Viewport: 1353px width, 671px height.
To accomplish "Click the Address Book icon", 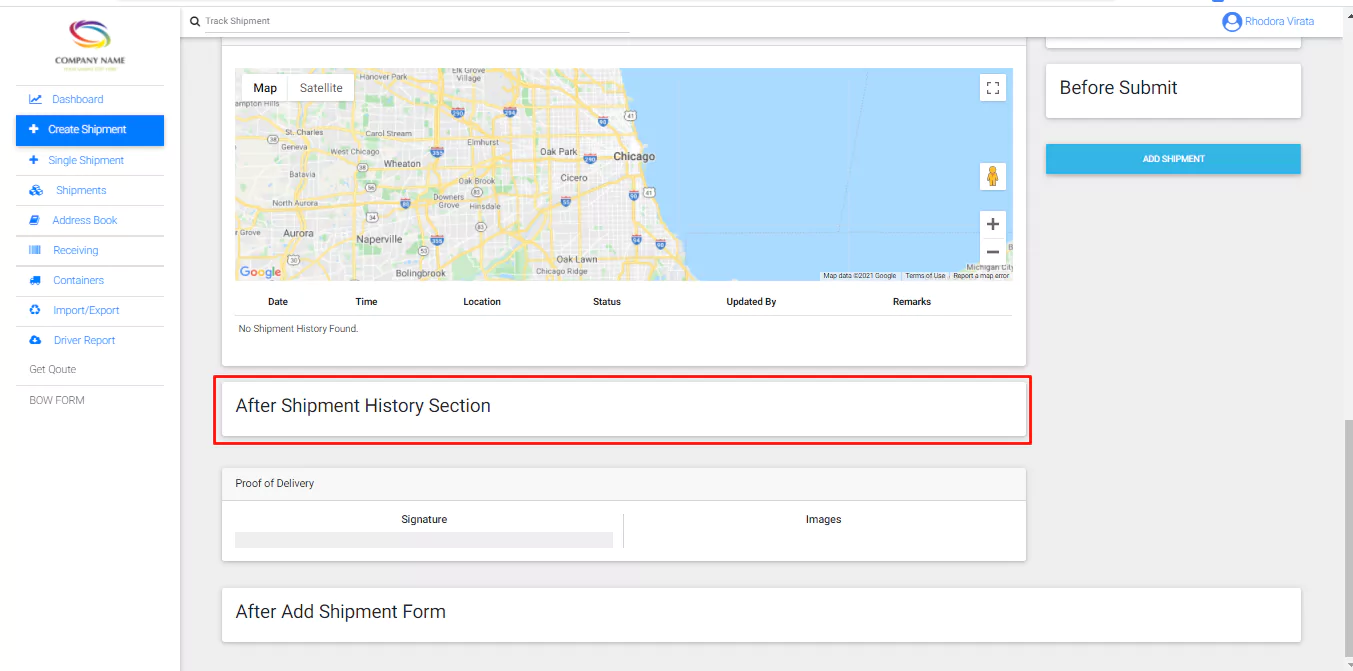I will [x=35, y=220].
